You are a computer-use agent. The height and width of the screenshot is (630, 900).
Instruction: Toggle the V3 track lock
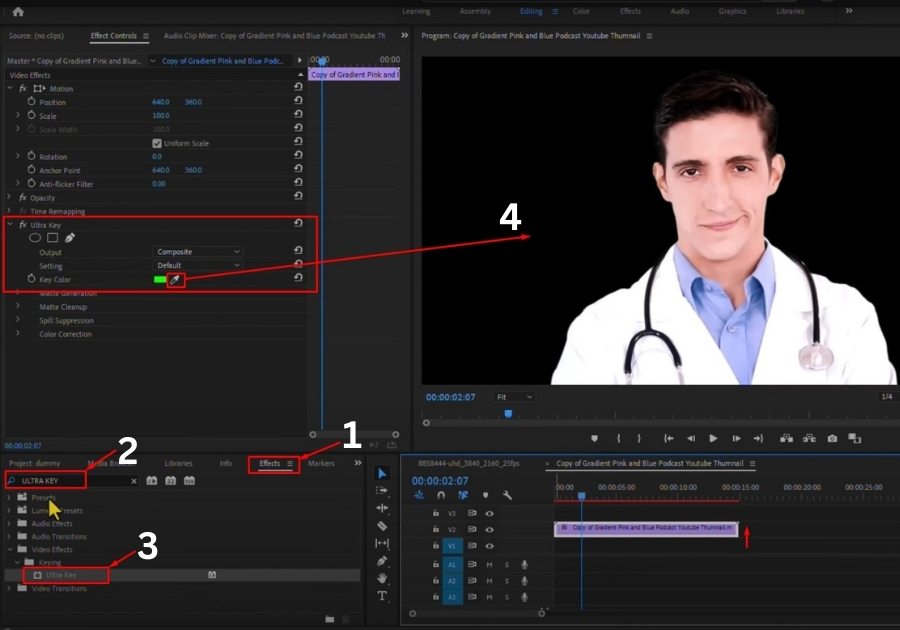pyautogui.click(x=436, y=513)
